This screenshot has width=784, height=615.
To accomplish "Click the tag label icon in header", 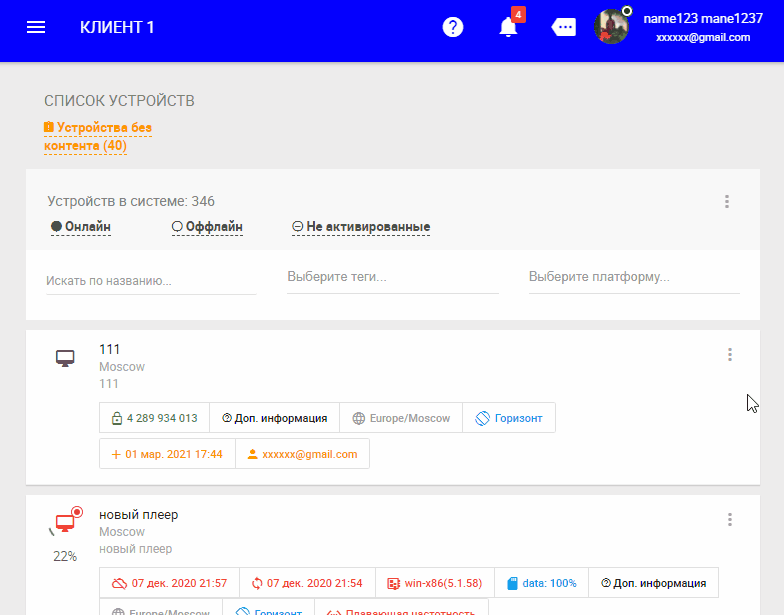I will [564, 27].
